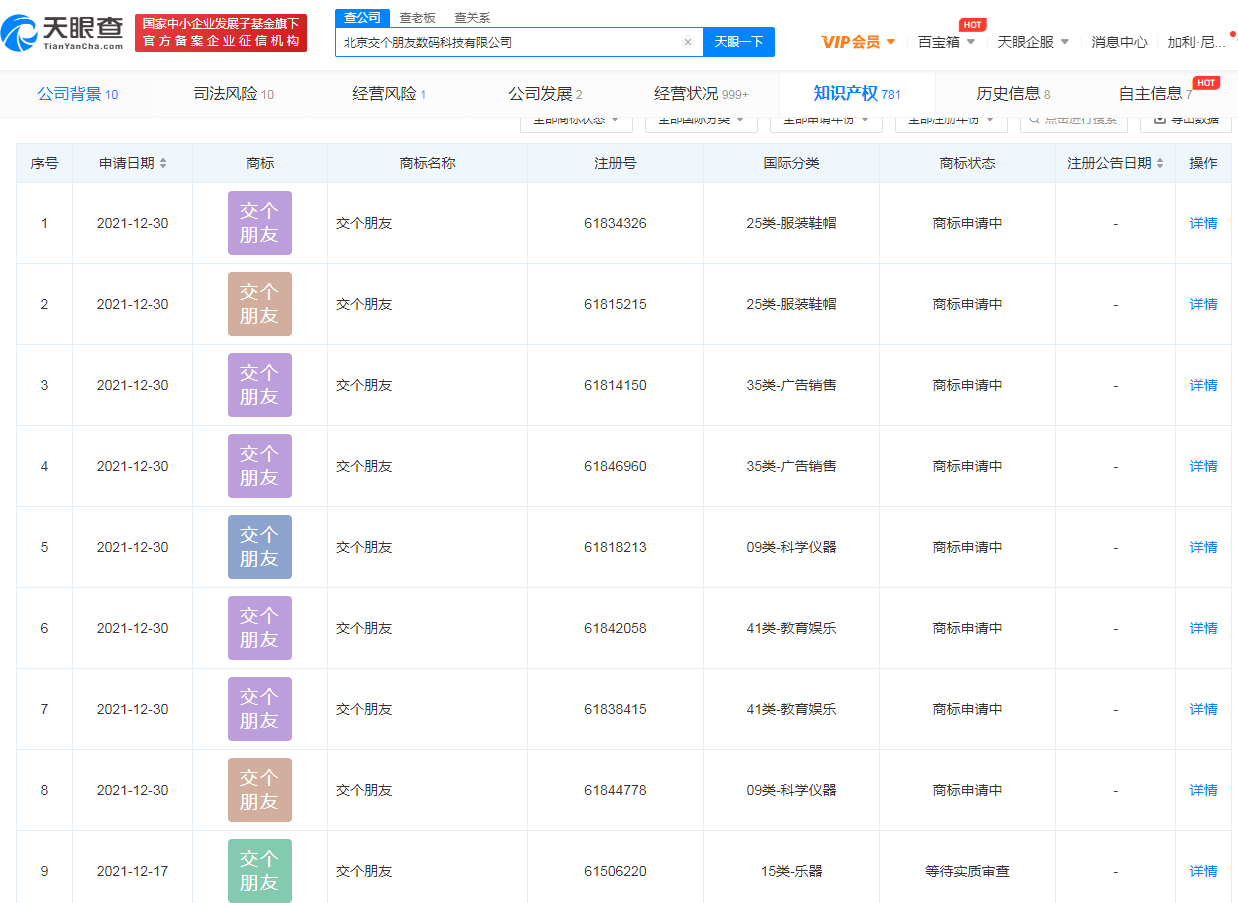This screenshot has height=903, width=1238.
Task: Open 详情 for registration 61842058
Action: coord(1204,628)
